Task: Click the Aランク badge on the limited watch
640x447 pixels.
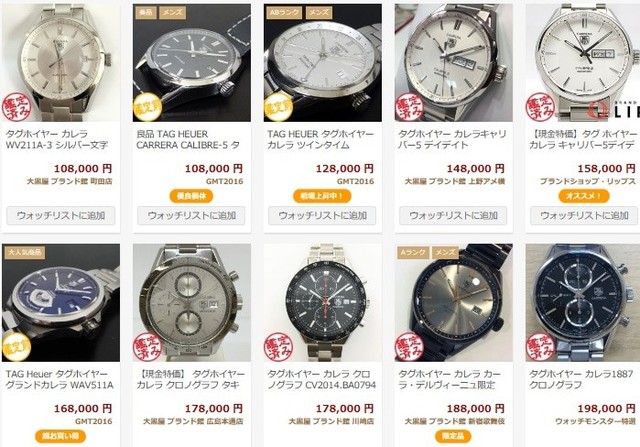Action: pos(413,253)
